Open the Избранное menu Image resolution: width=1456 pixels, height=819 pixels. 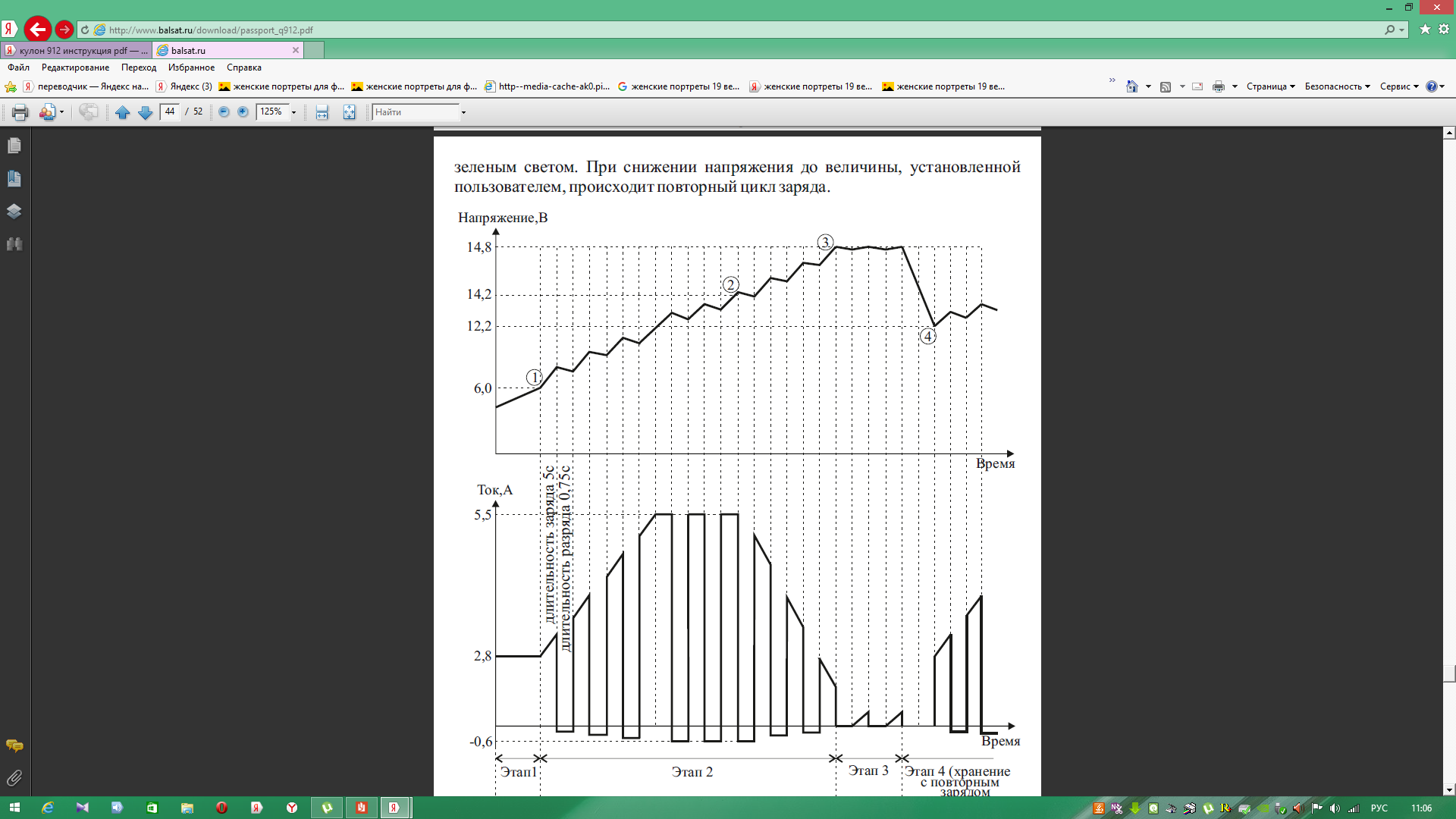point(191,67)
